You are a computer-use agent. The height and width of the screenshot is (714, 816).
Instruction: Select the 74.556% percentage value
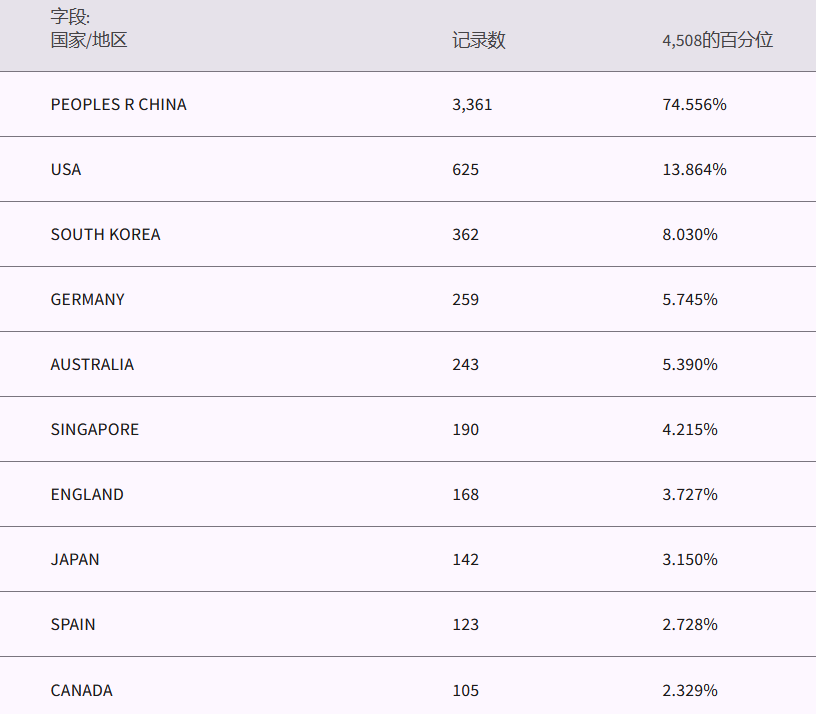click(694, 104)
